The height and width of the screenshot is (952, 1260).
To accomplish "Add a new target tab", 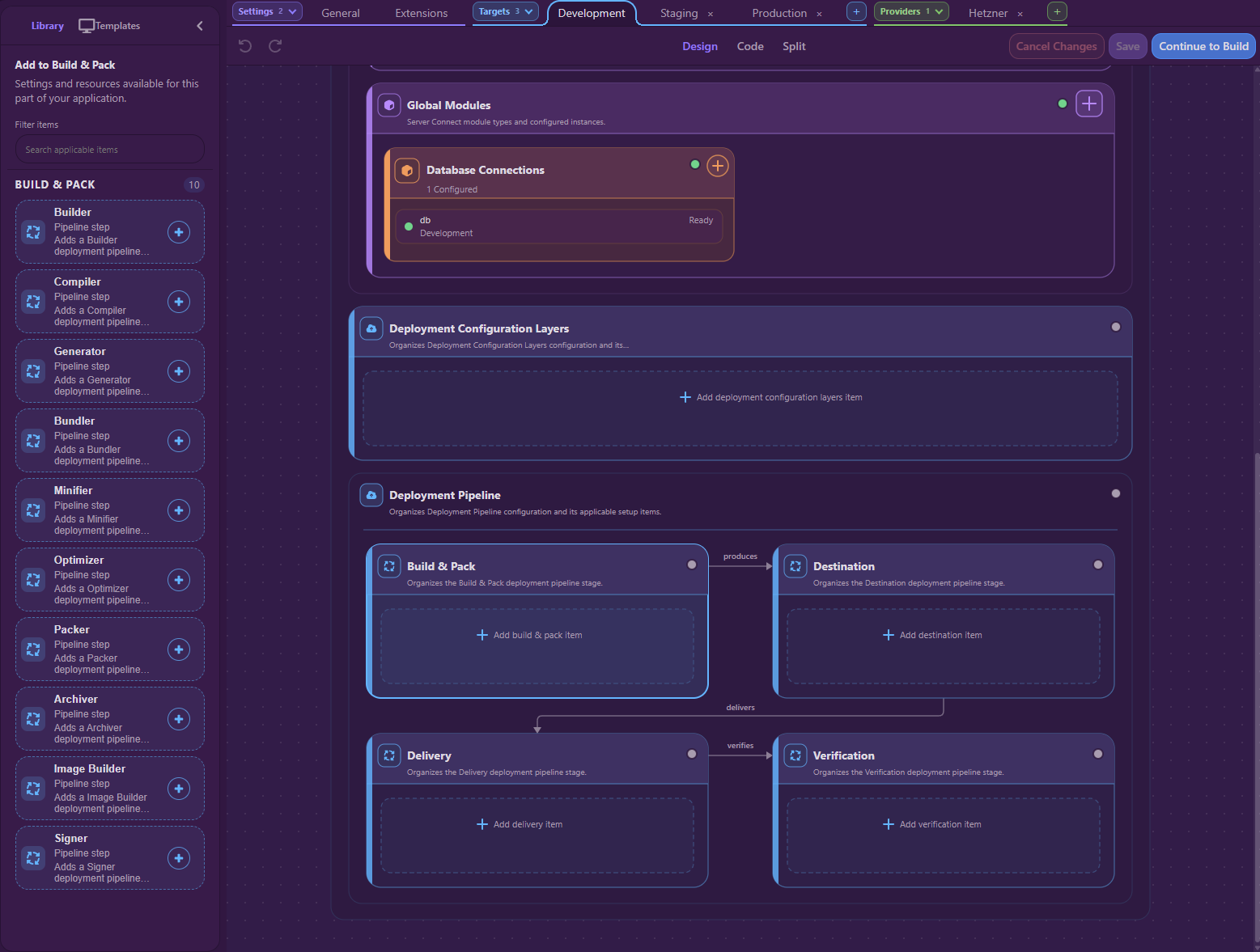I will point(856,11).
